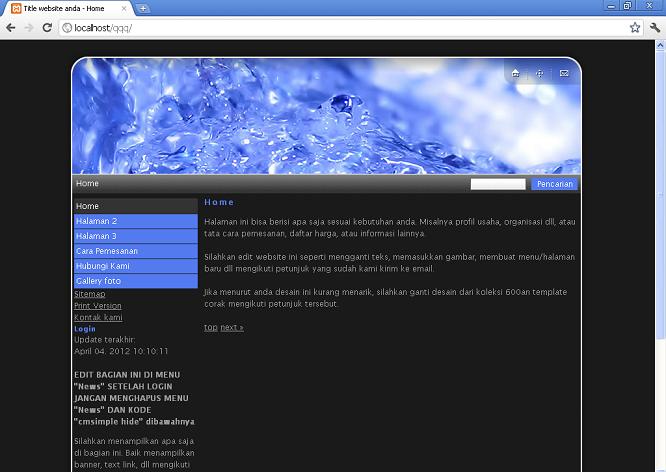Open the Halaman 2 menu item
666x472 pixels.
point(135,221)
